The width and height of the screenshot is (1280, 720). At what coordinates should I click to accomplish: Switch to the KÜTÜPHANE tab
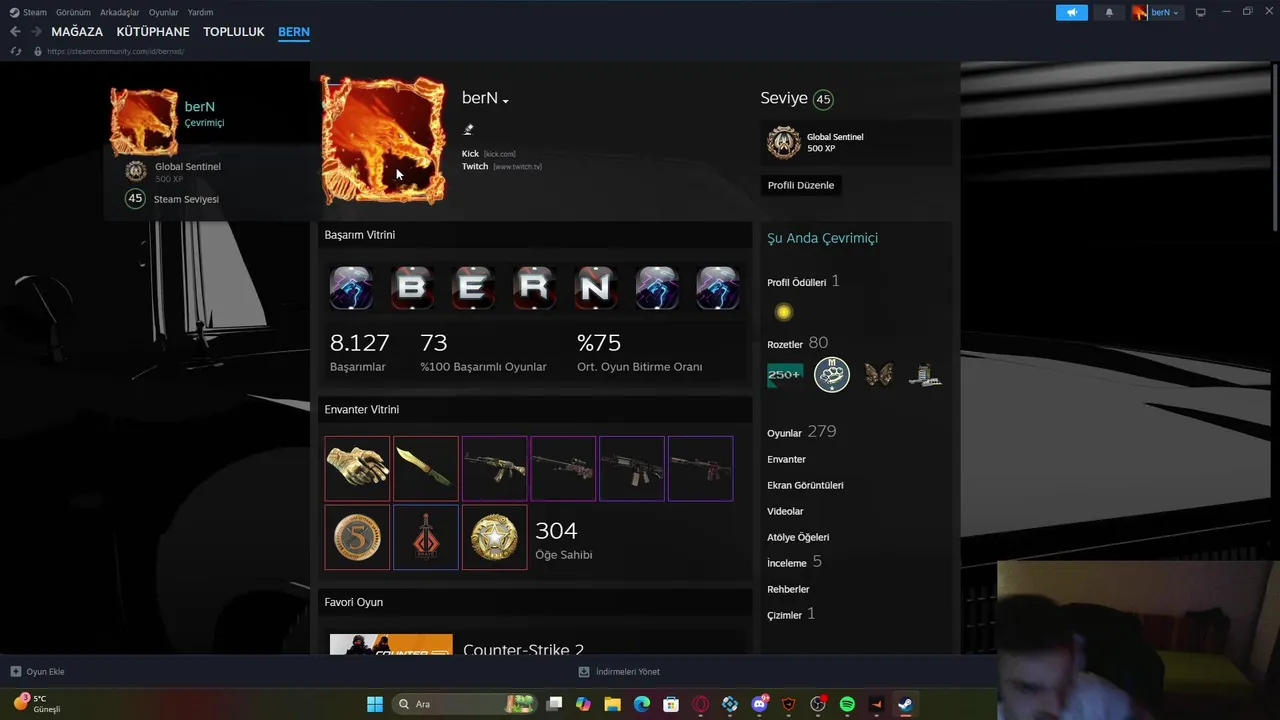(x=153, y=32)
